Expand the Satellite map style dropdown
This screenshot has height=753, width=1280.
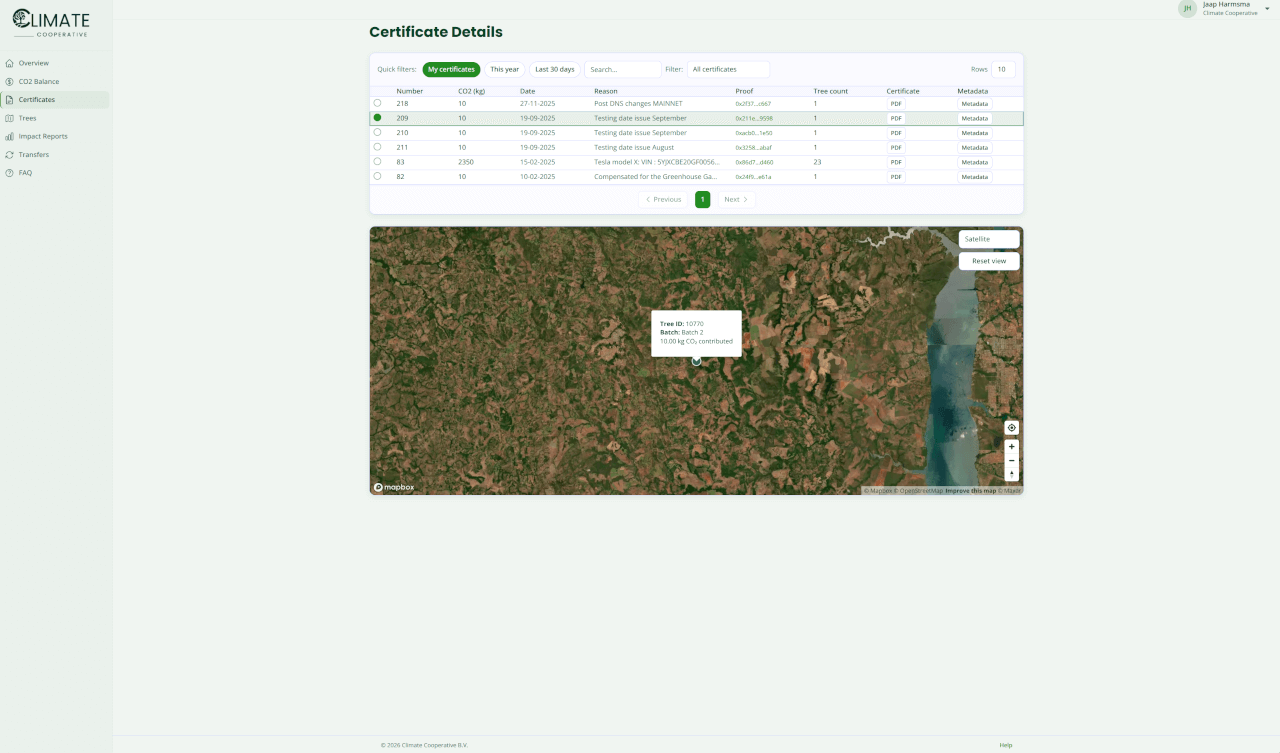click(x=988, y=239)
